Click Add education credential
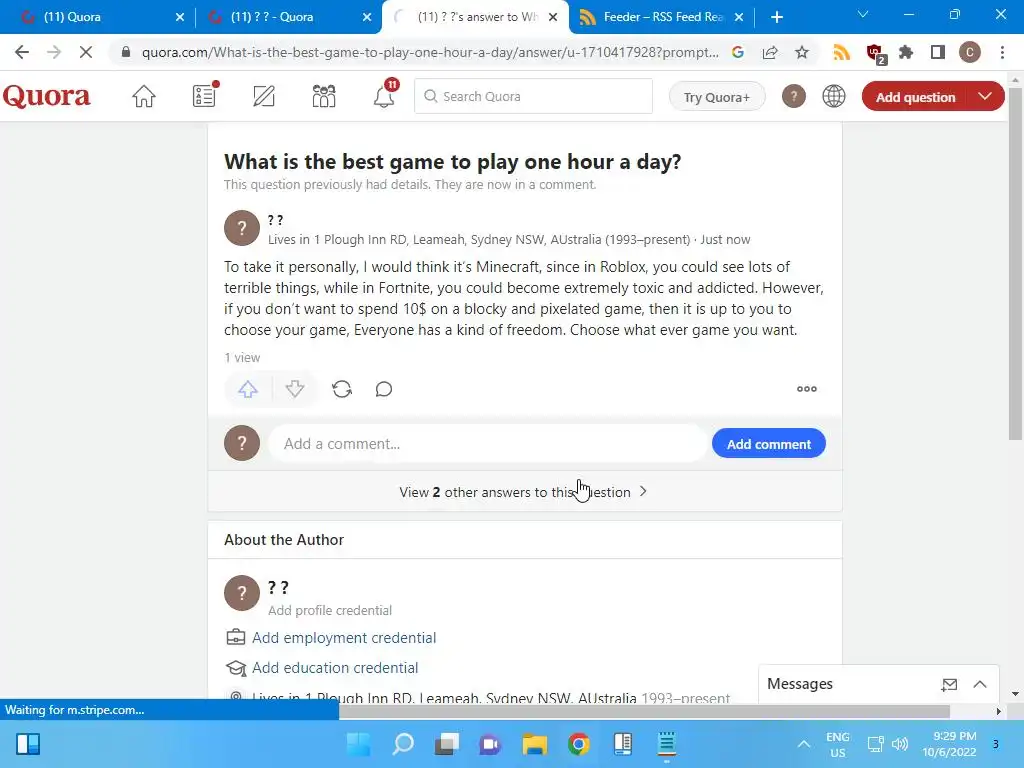Image resolution: width=1024 pixels, height=768 pixels. coord(335,667)
